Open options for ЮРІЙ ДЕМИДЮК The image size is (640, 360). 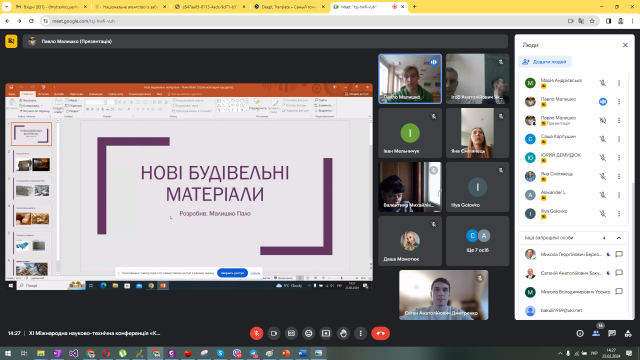pos(619,158)
